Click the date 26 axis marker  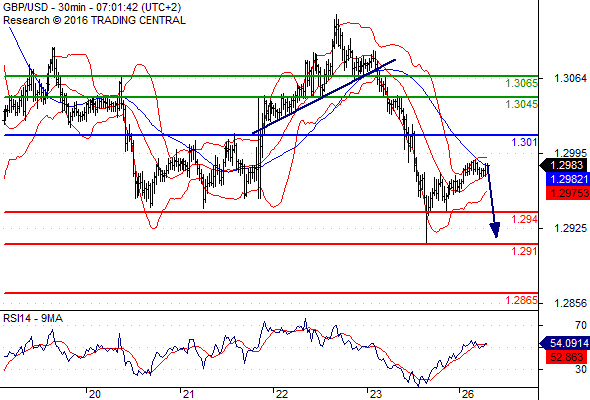click(x=467, y=394)
